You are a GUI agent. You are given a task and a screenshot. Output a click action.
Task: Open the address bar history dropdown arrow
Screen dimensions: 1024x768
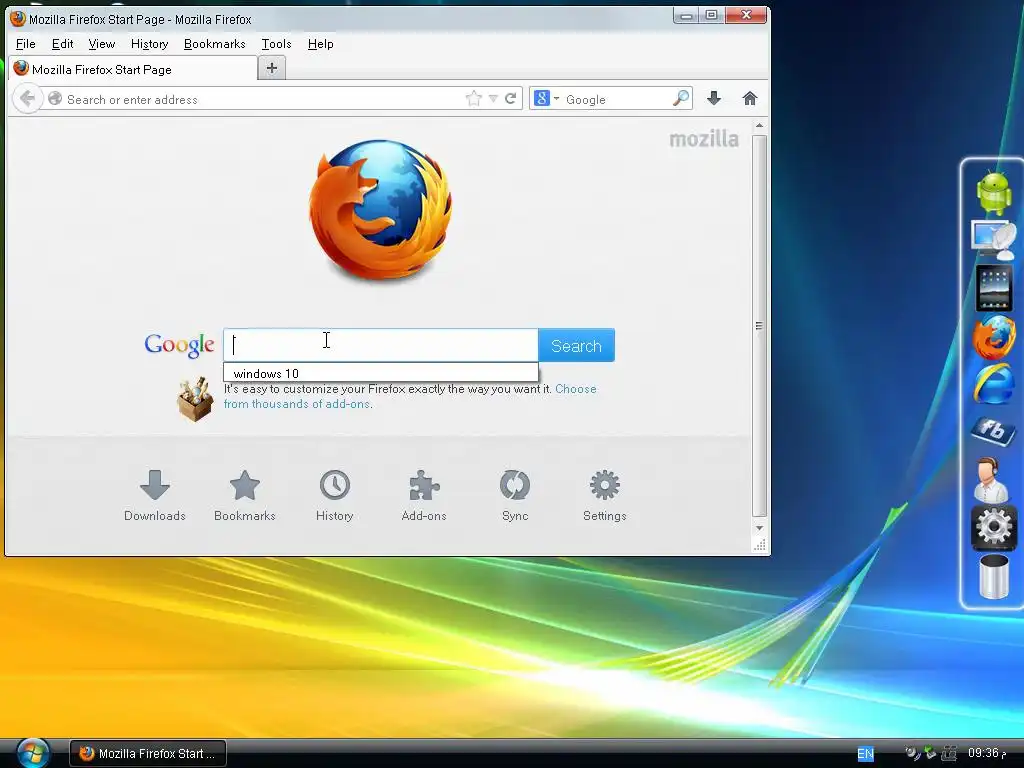tap(493, 99)
